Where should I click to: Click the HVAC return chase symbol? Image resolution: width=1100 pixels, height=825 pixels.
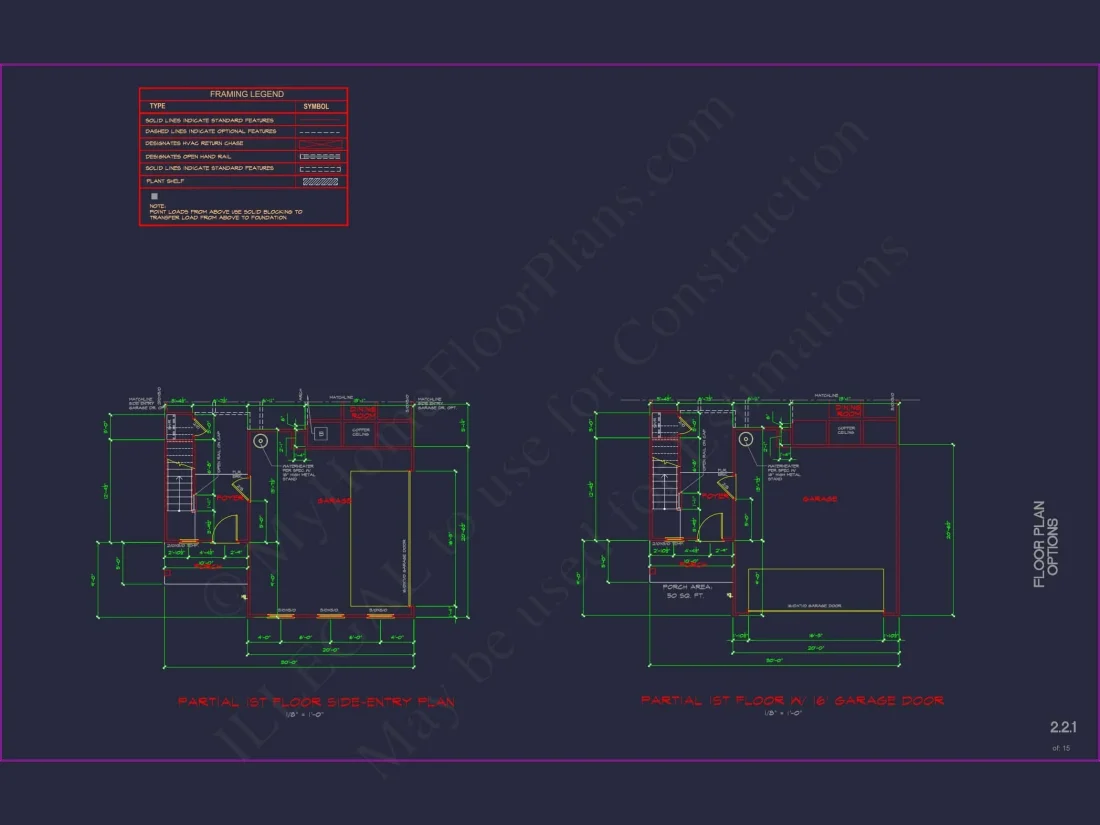pos(321,145)
